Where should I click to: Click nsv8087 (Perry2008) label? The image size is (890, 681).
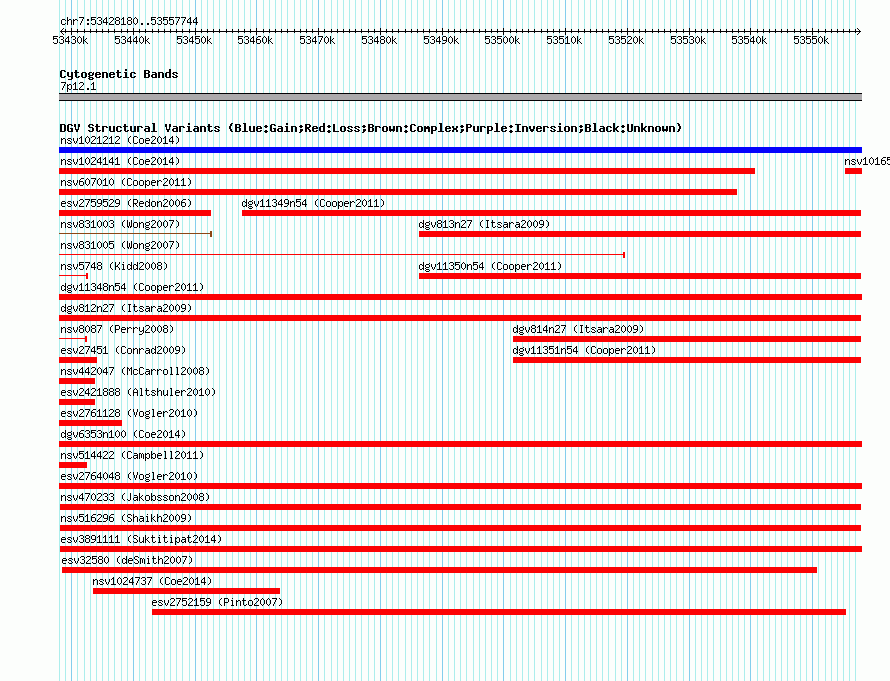tap(117, 329)
